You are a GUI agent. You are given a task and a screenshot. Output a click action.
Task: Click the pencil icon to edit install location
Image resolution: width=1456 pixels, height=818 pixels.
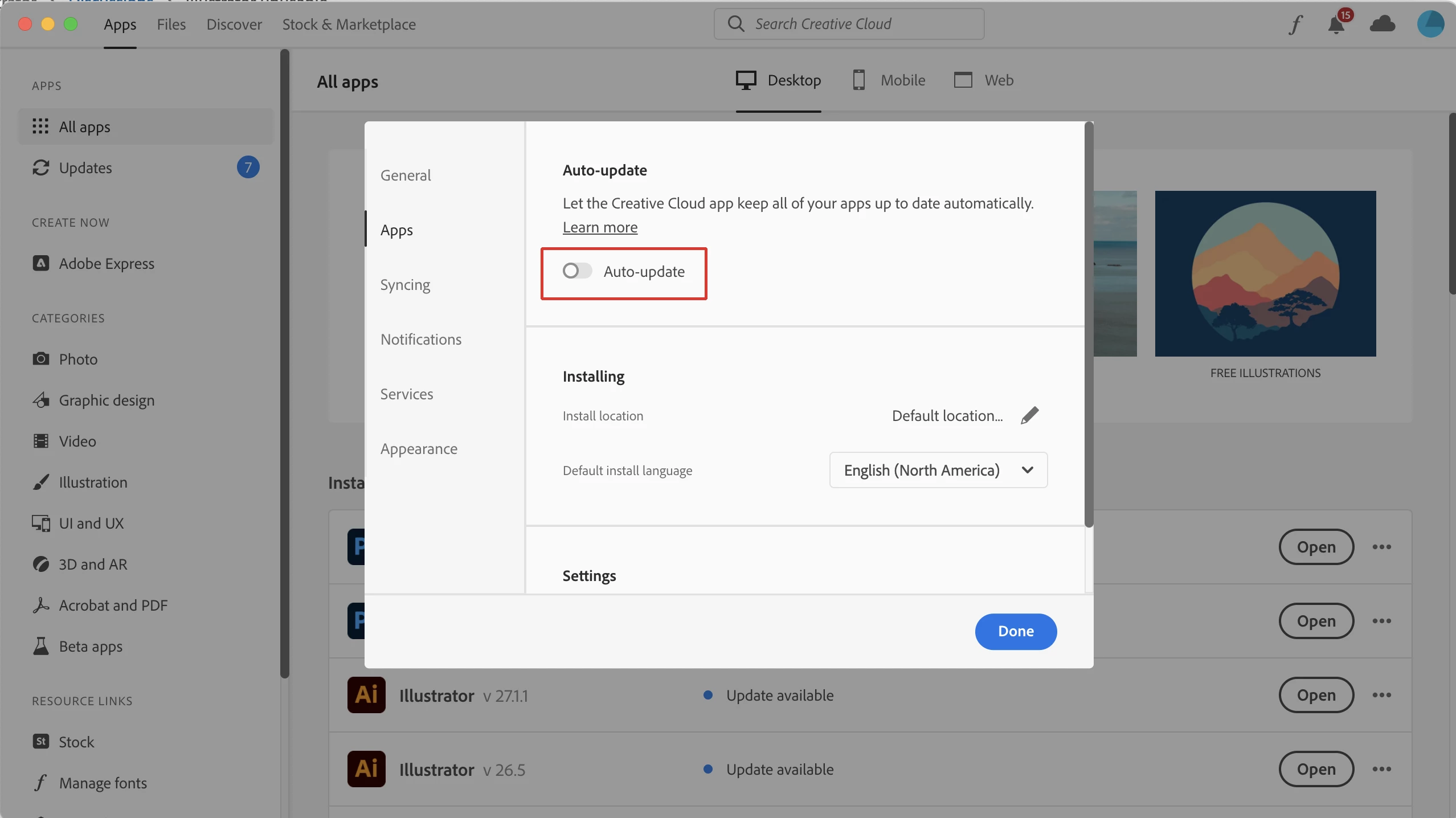point(1029,415)
